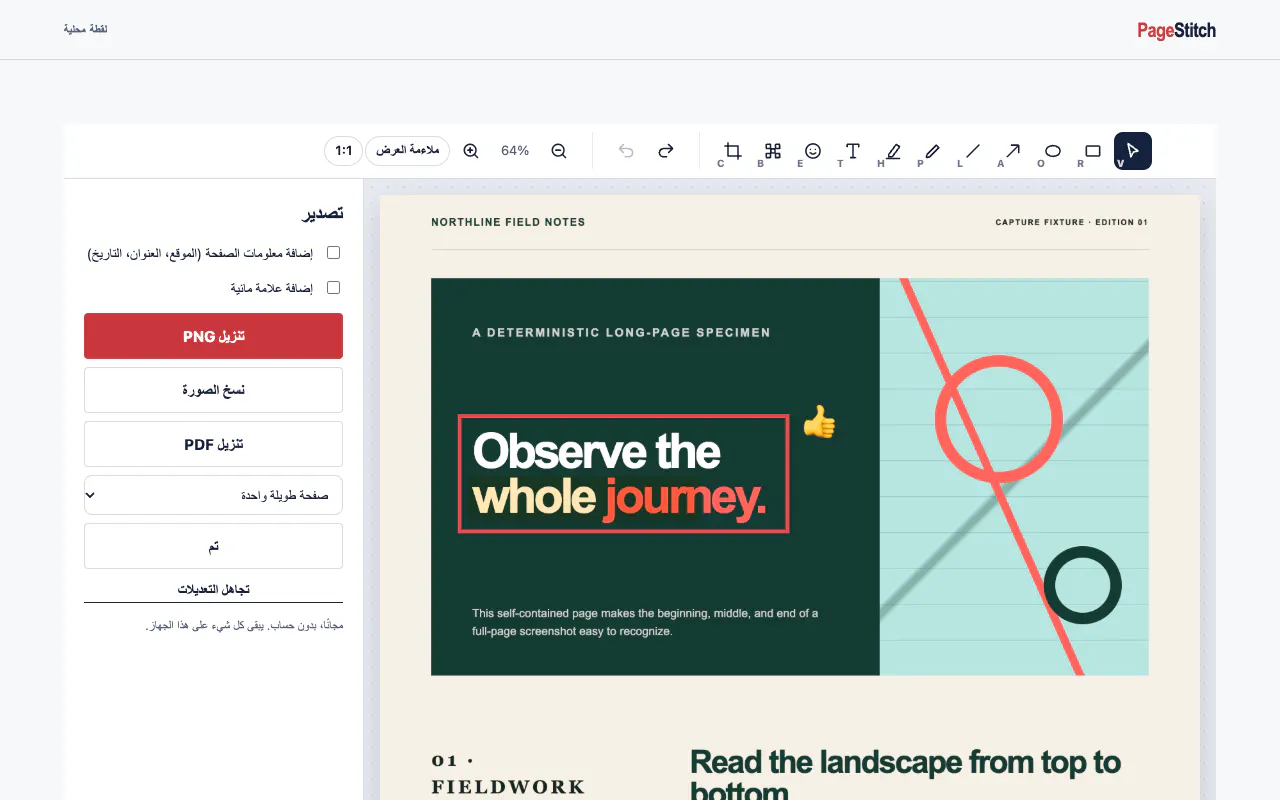
Task: Pick the Rectangle tool
Action: (1093, 151)
